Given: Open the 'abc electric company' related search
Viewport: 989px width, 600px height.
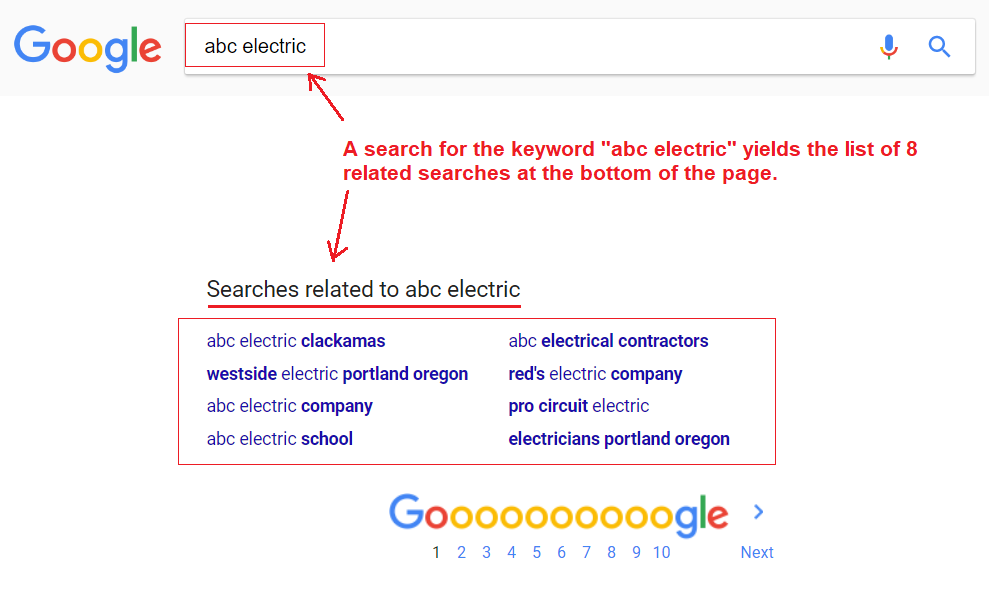Looking at the screenshot, I should click(289, 406).
